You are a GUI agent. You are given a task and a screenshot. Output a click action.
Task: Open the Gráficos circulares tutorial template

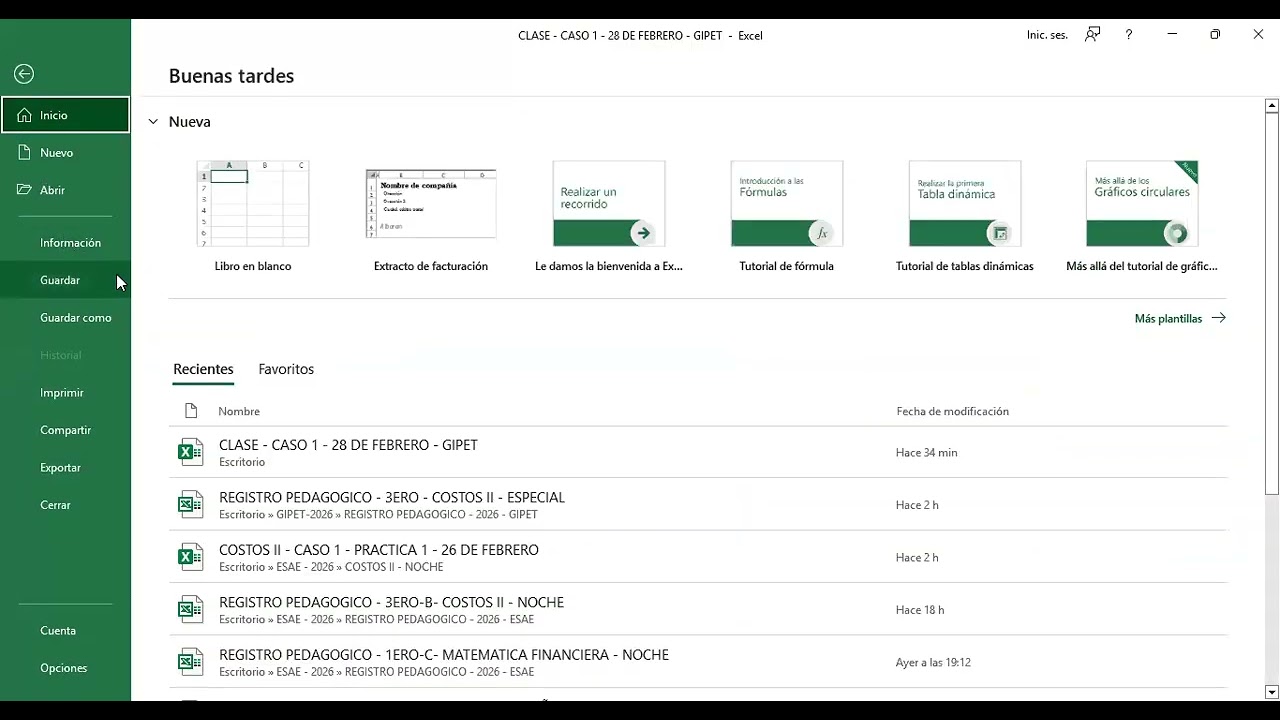tap(1142, 216)
